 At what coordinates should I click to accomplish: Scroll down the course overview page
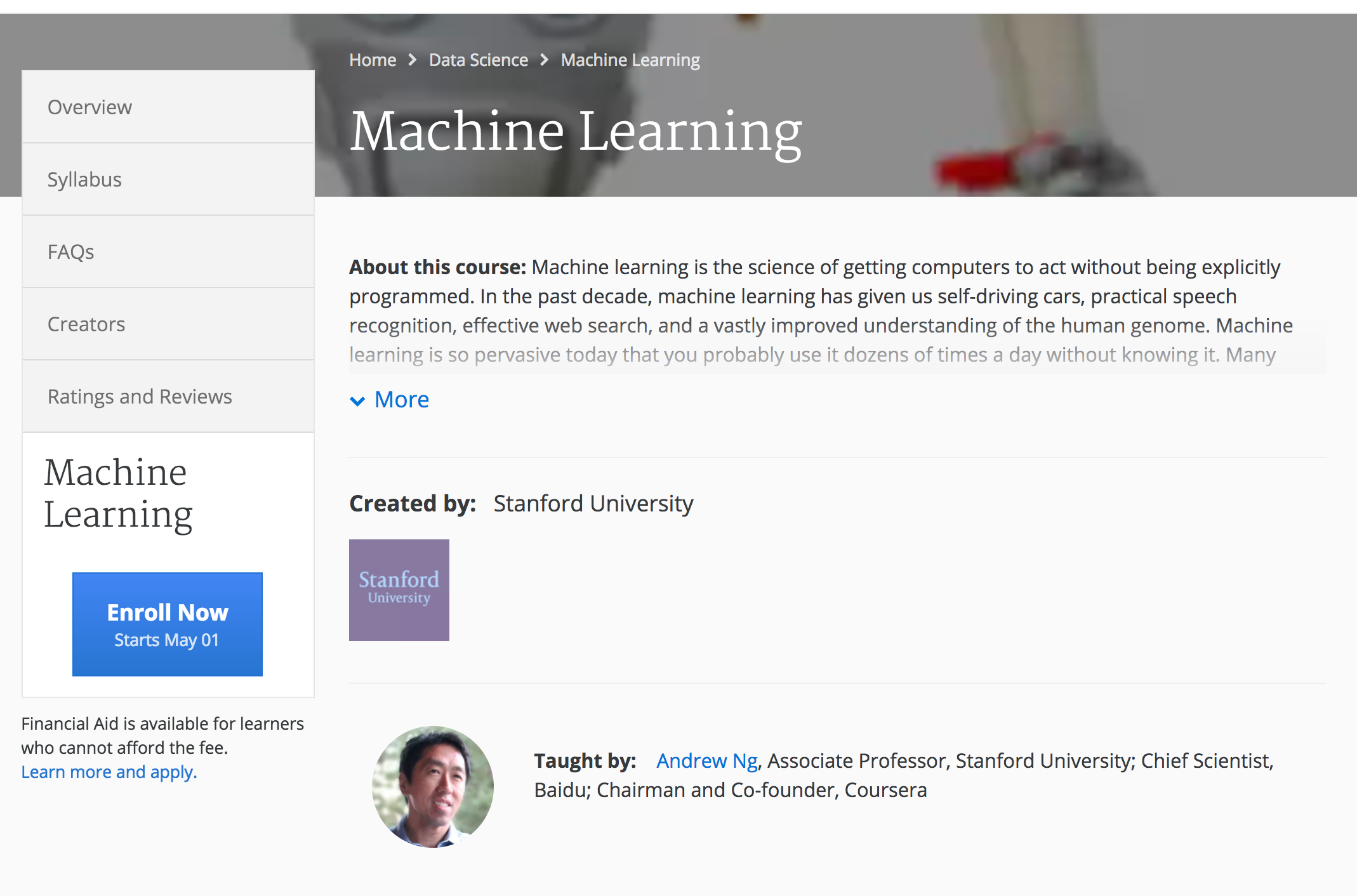pos(401,397)
